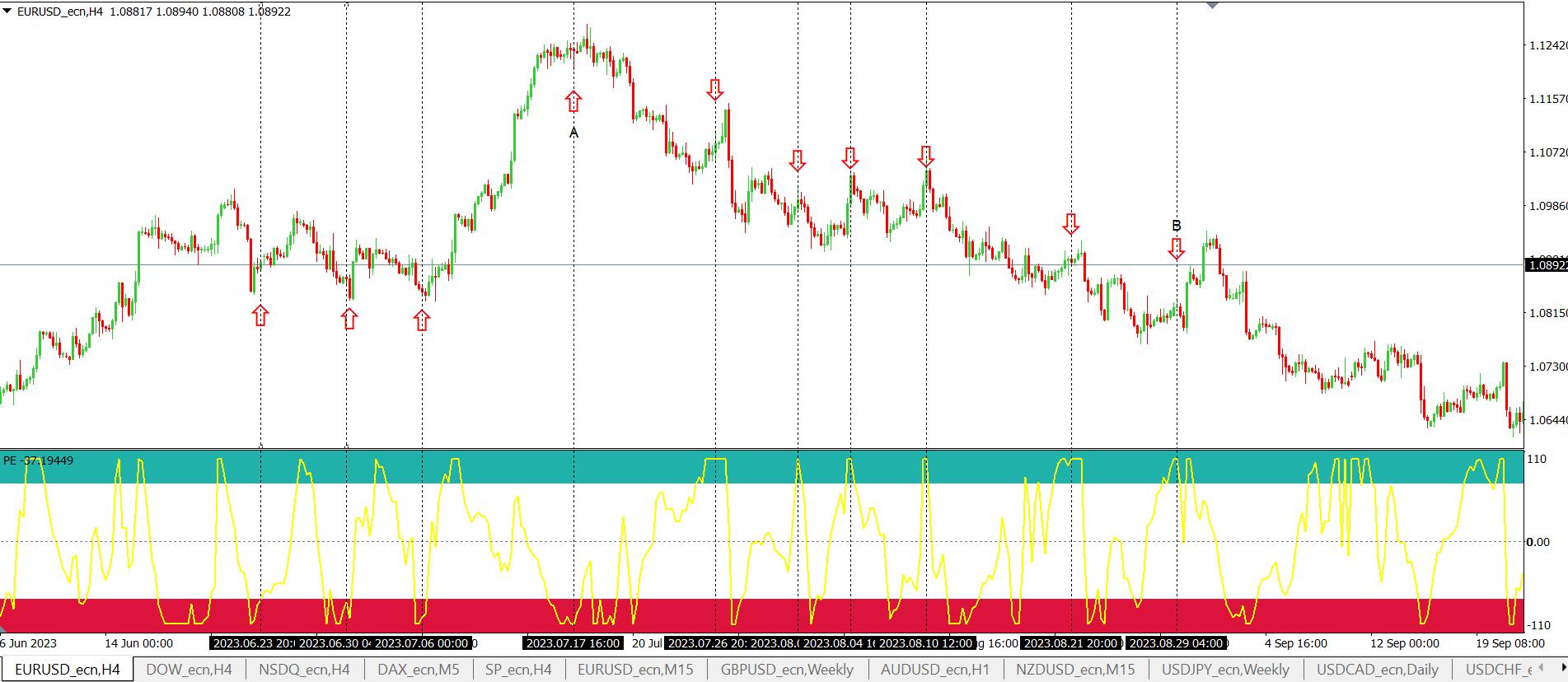Open the GBPUSD_ecn,Weekly tab
This screenshot has height=682, width=1568.
pos(787,670)
